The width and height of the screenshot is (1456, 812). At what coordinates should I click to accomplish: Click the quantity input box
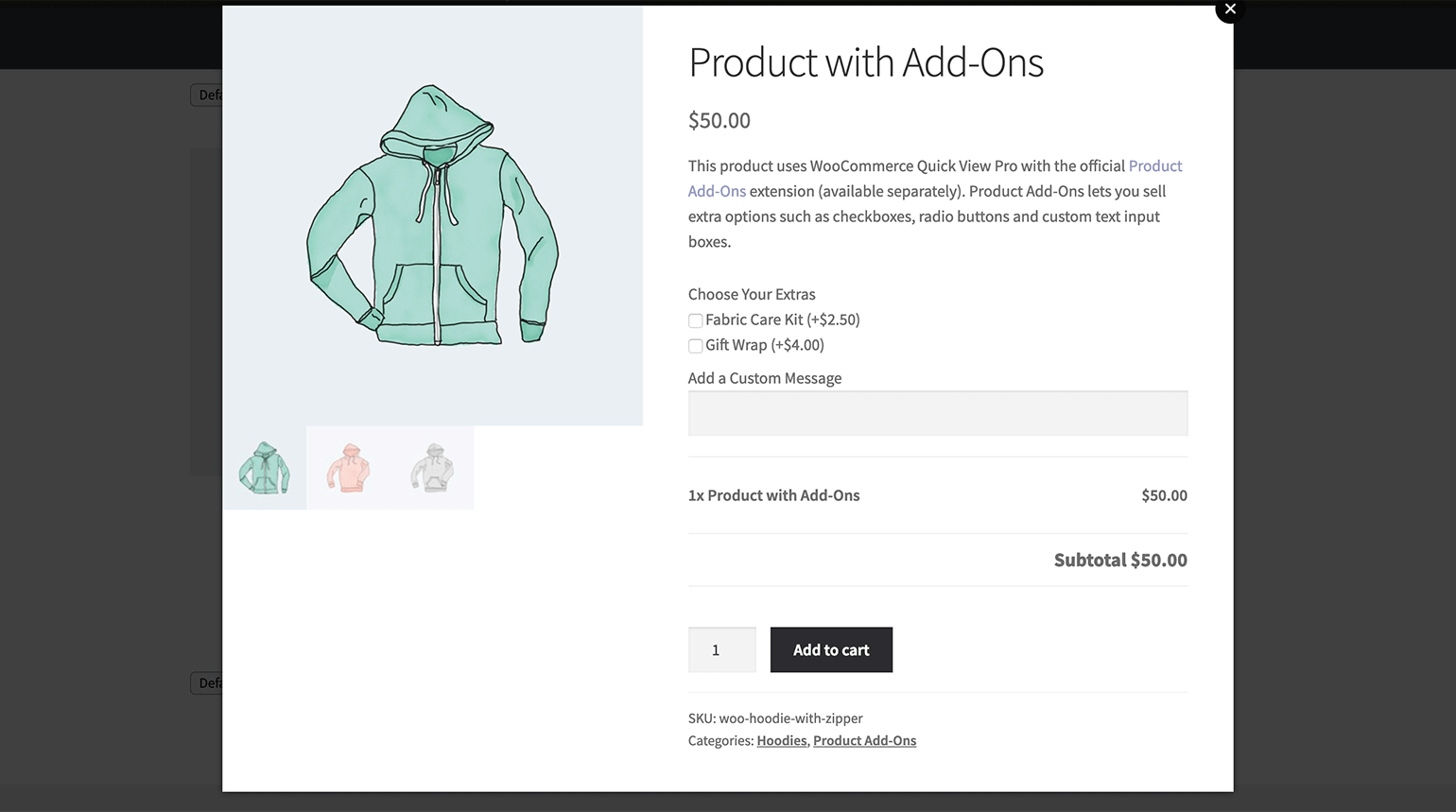coord(721,650)
